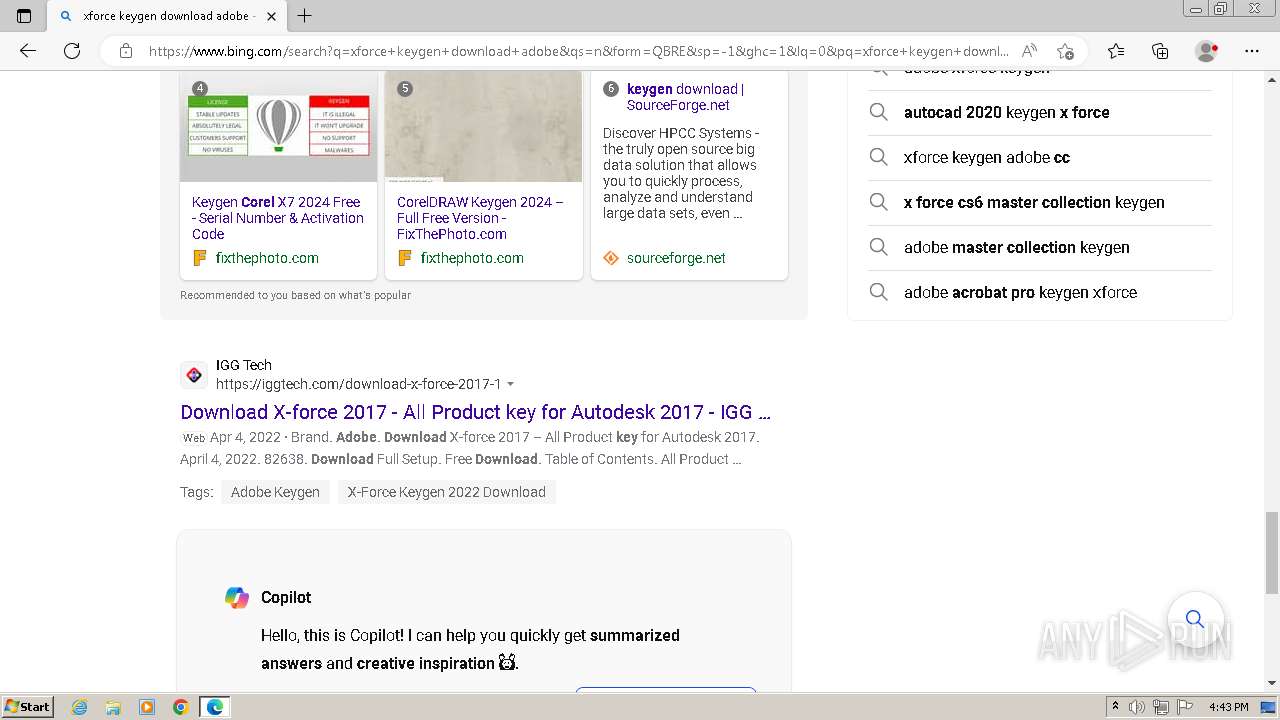Open a new browser tab
Image resolution: width=1280 pixels, height=720 pixels.
(305, 16)
